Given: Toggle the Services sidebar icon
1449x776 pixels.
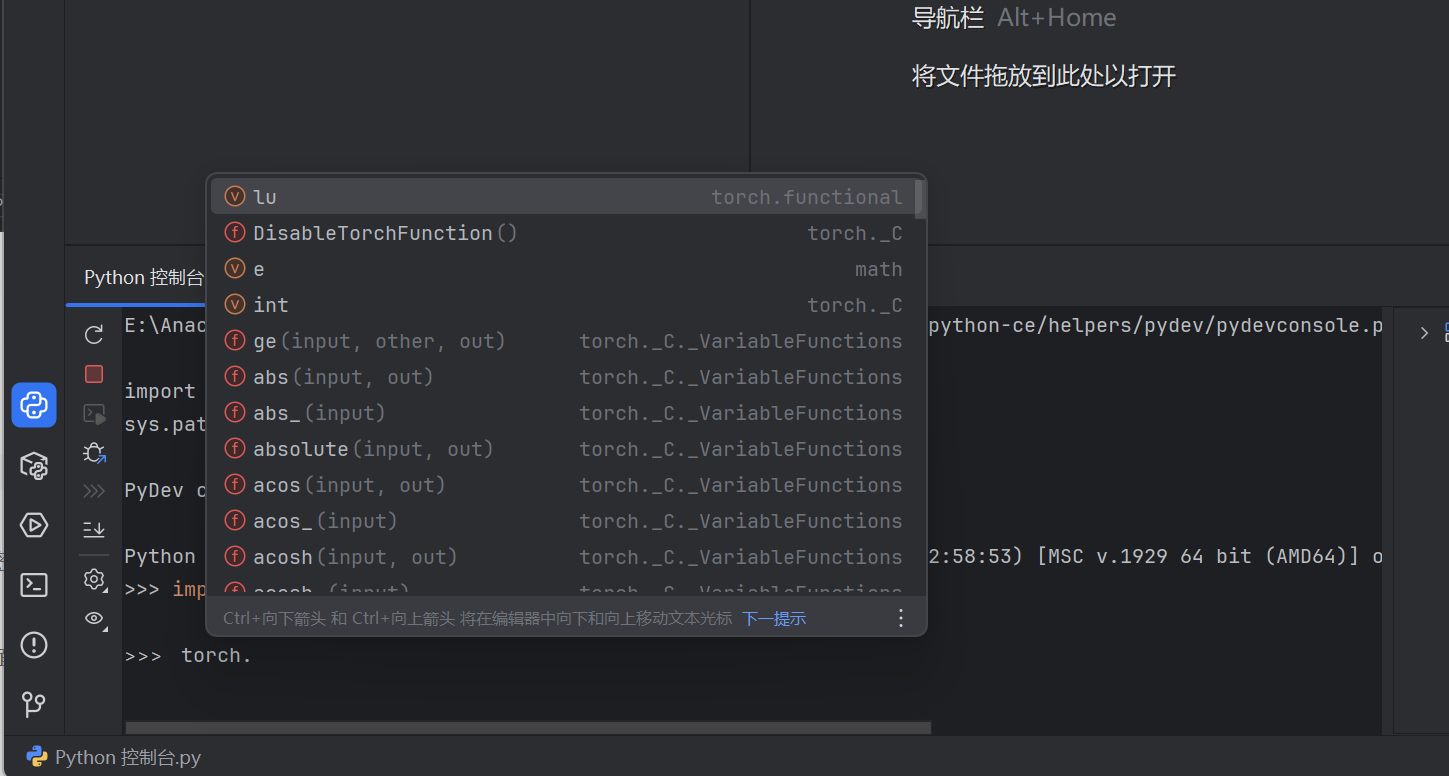Looking at the screenshot, I should click(34, 524).
